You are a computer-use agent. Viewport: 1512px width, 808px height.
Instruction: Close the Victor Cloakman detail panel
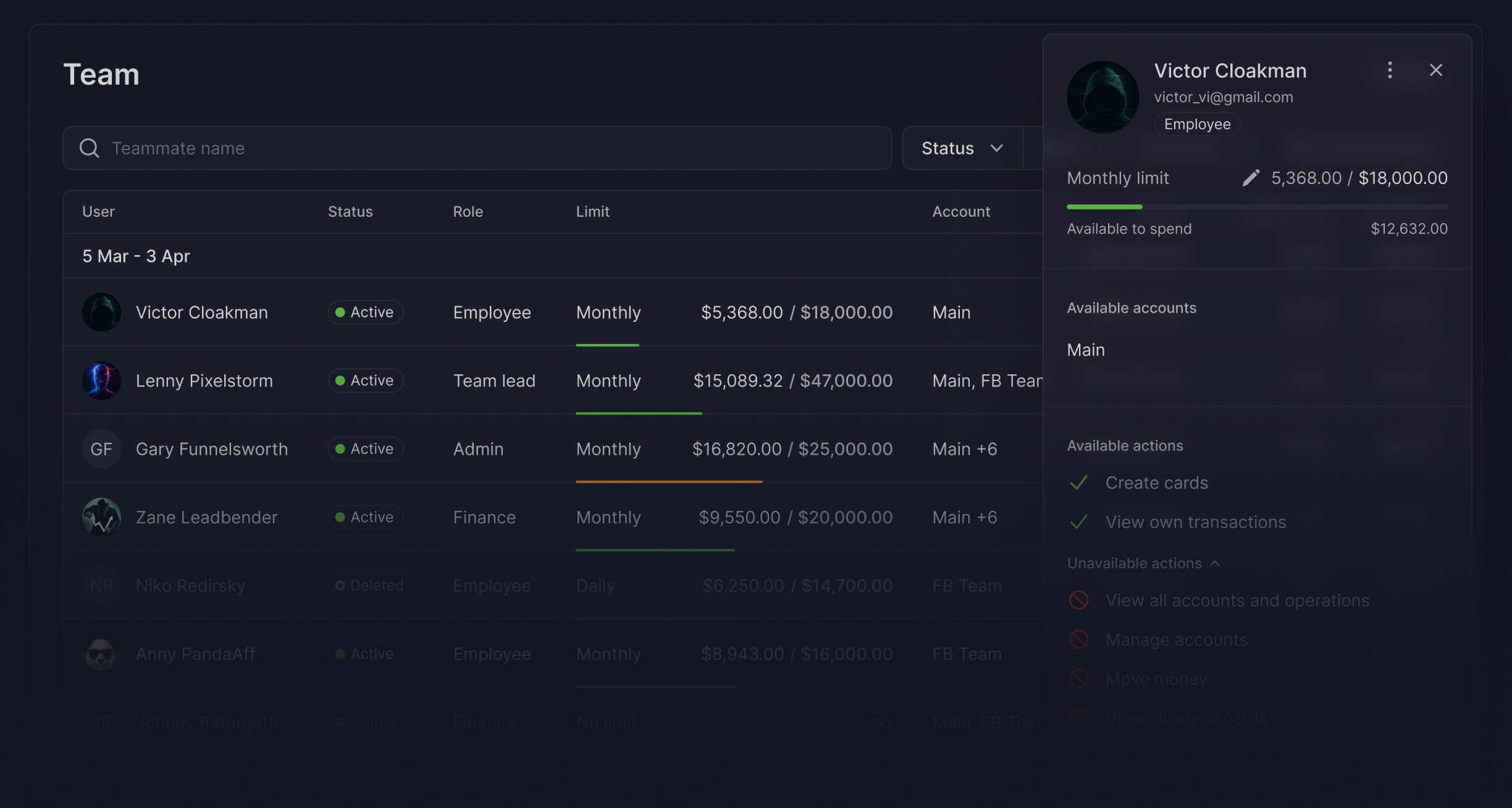tap(1435, 70)
